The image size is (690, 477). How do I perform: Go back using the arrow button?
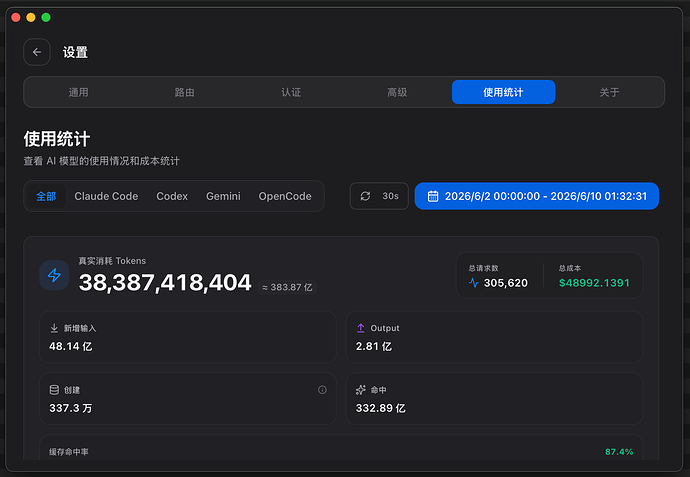[x=37, y=52]
